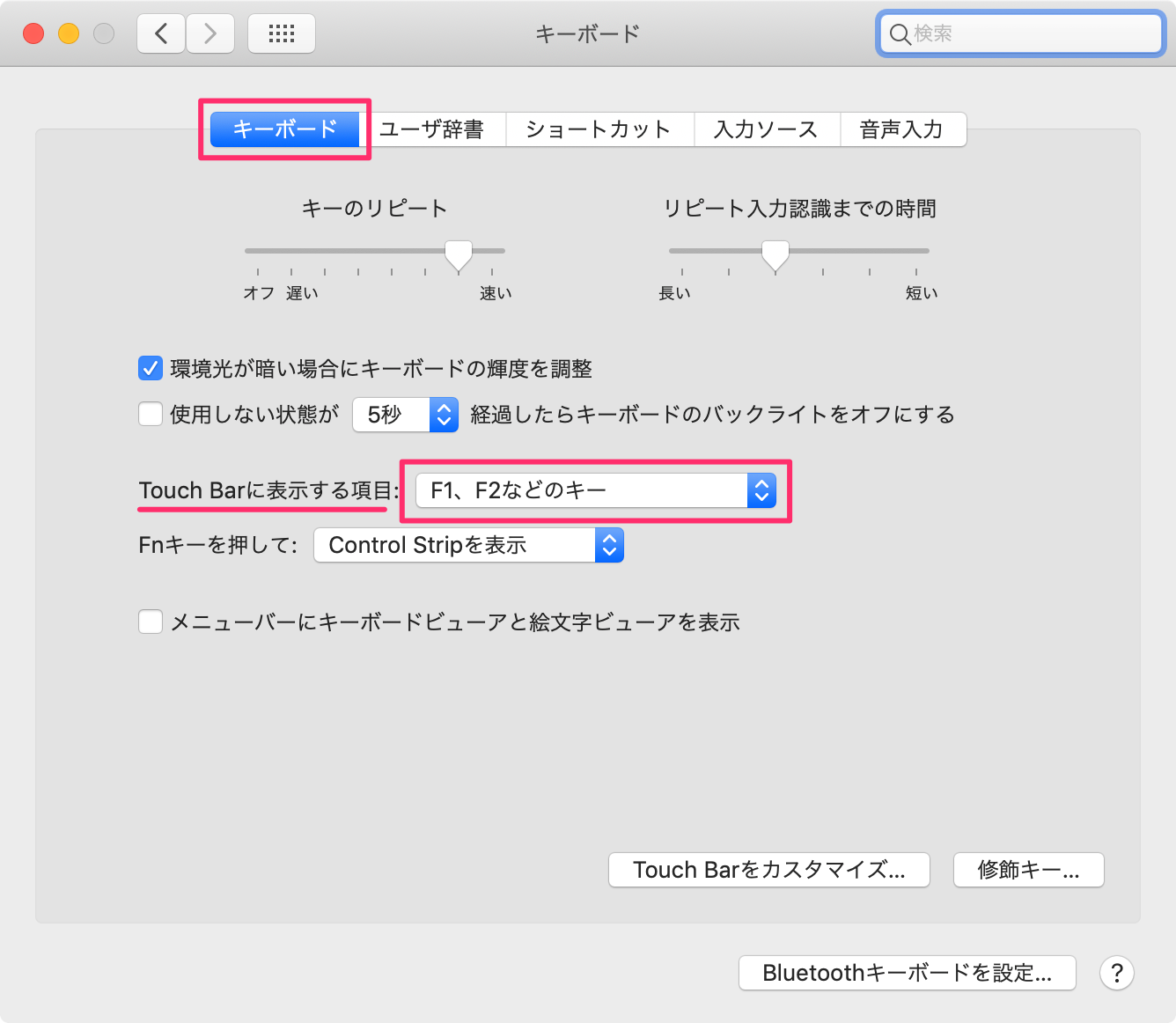Switch to the 入力ソース tab
Viewport: 1176px width, 1023px height.
[x=766, y=129]
